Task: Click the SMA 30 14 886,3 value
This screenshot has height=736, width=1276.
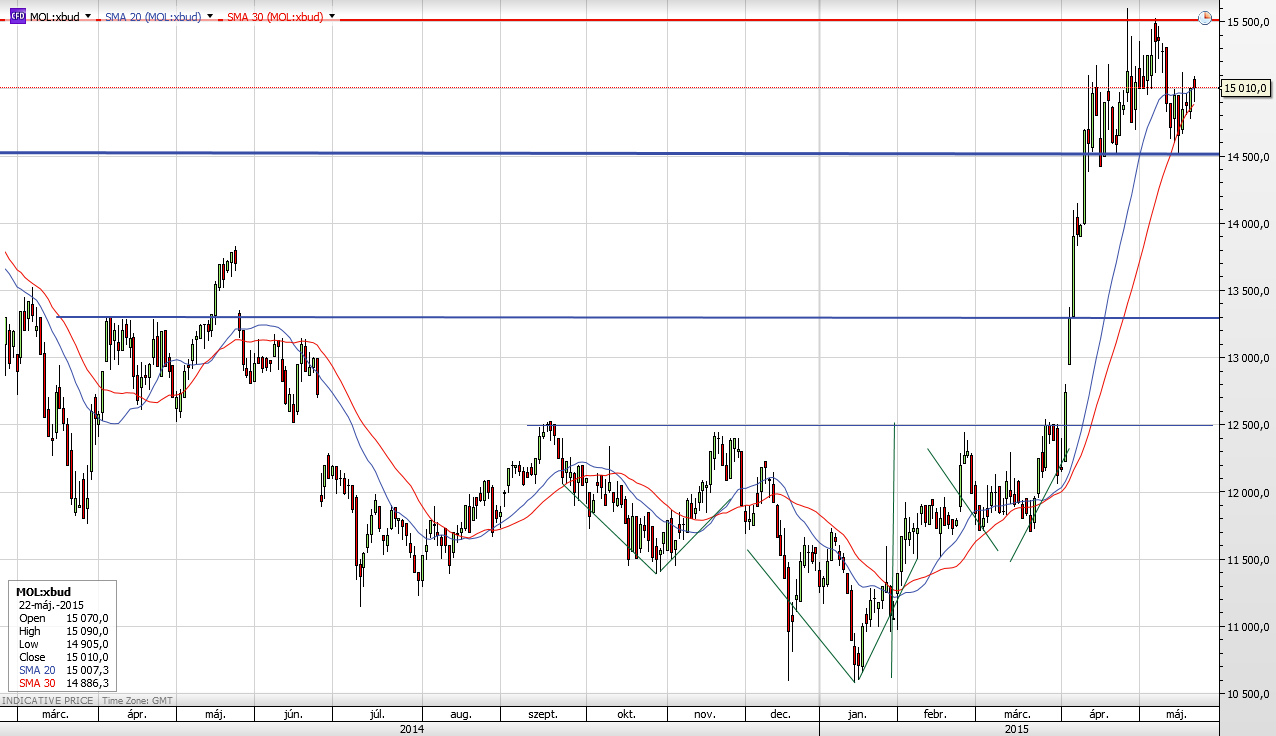Action: (85, 683)
